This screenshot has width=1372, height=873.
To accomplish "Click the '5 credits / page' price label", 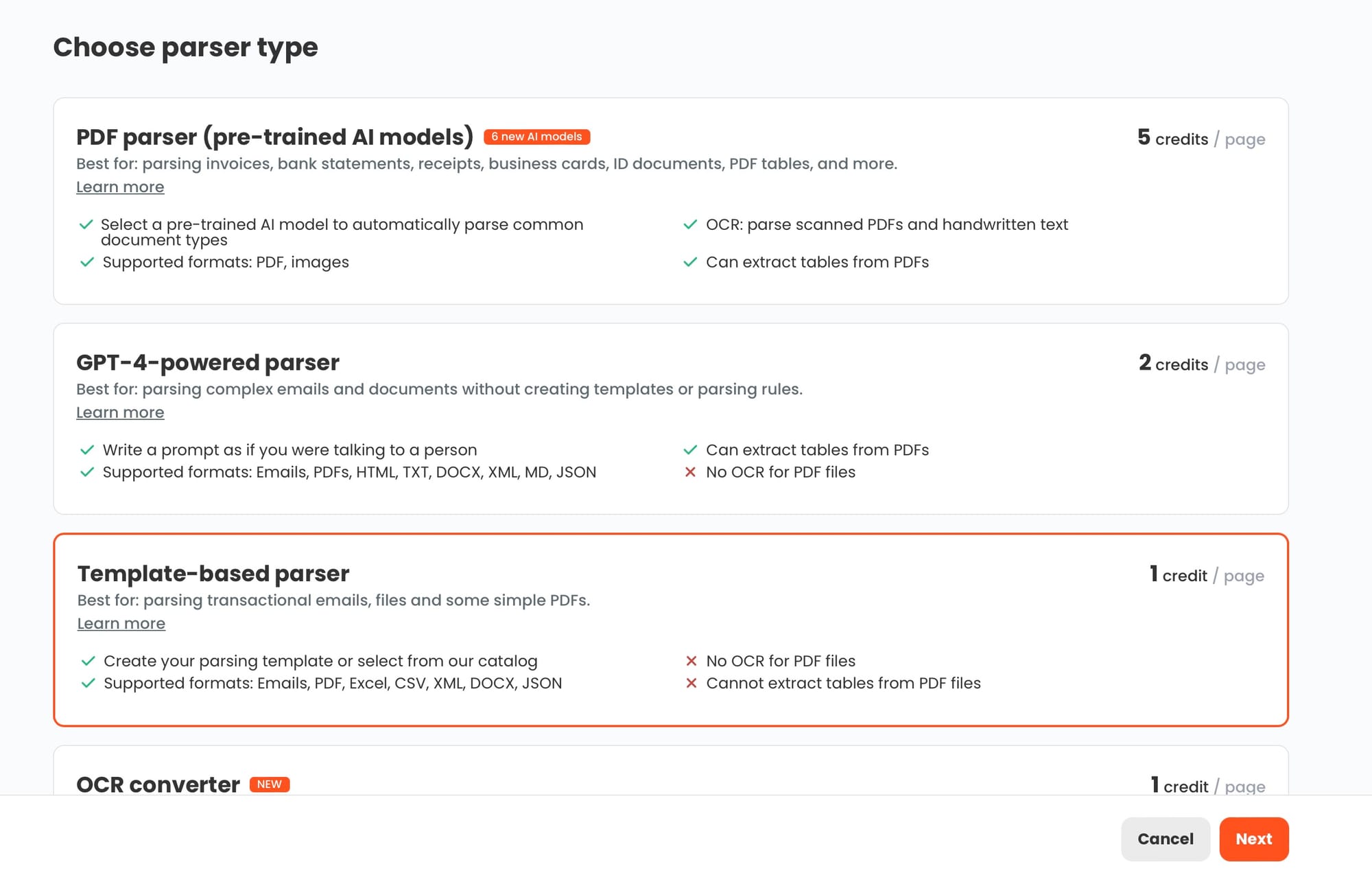I will coord(1200,138).
